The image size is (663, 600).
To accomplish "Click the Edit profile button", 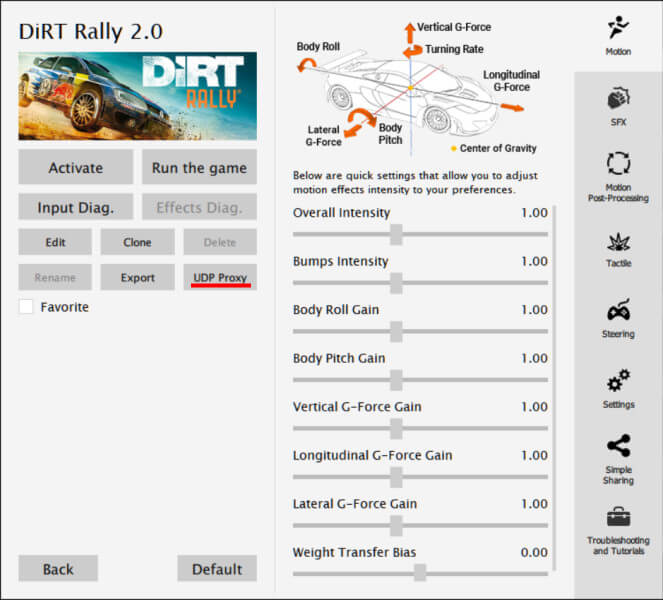I will pos(55,242).
